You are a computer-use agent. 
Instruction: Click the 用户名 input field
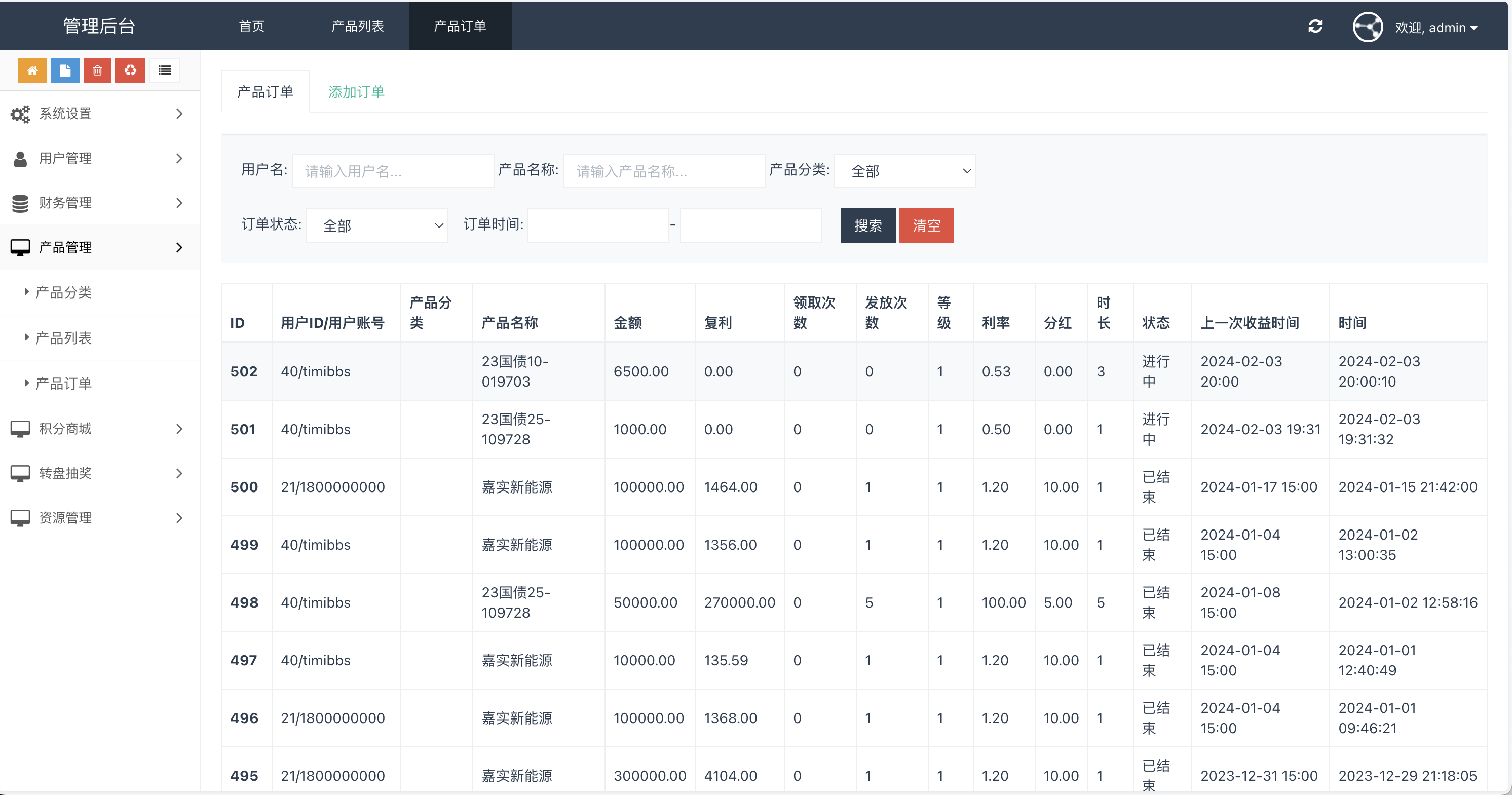click(393, 171)
